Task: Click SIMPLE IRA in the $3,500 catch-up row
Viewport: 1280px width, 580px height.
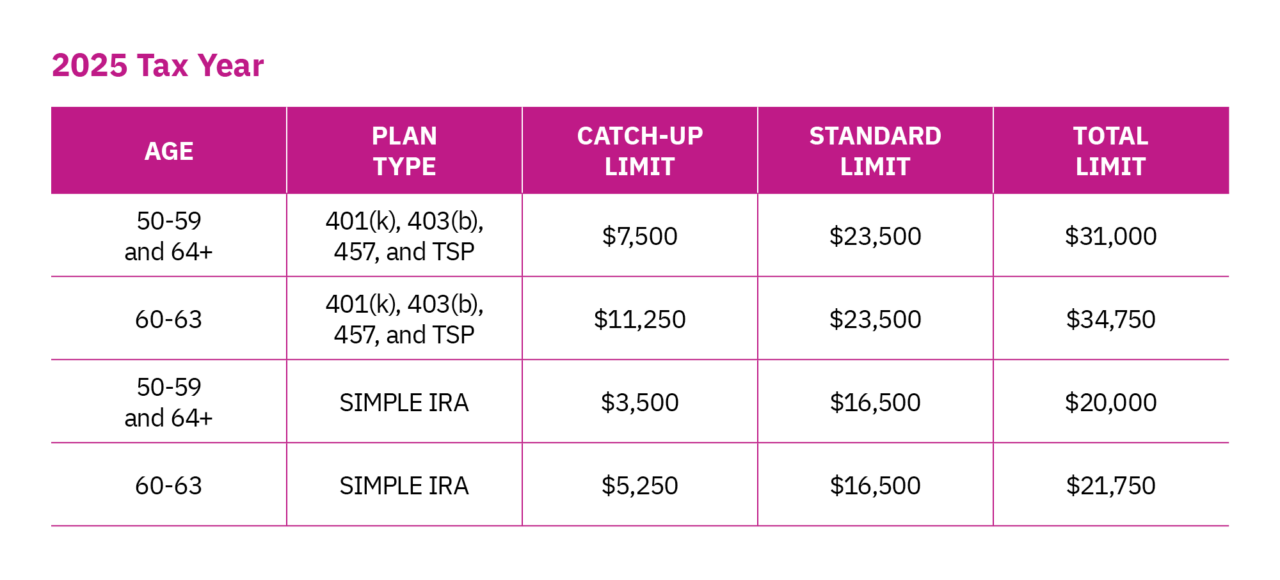Action: [x=404, y=402]
